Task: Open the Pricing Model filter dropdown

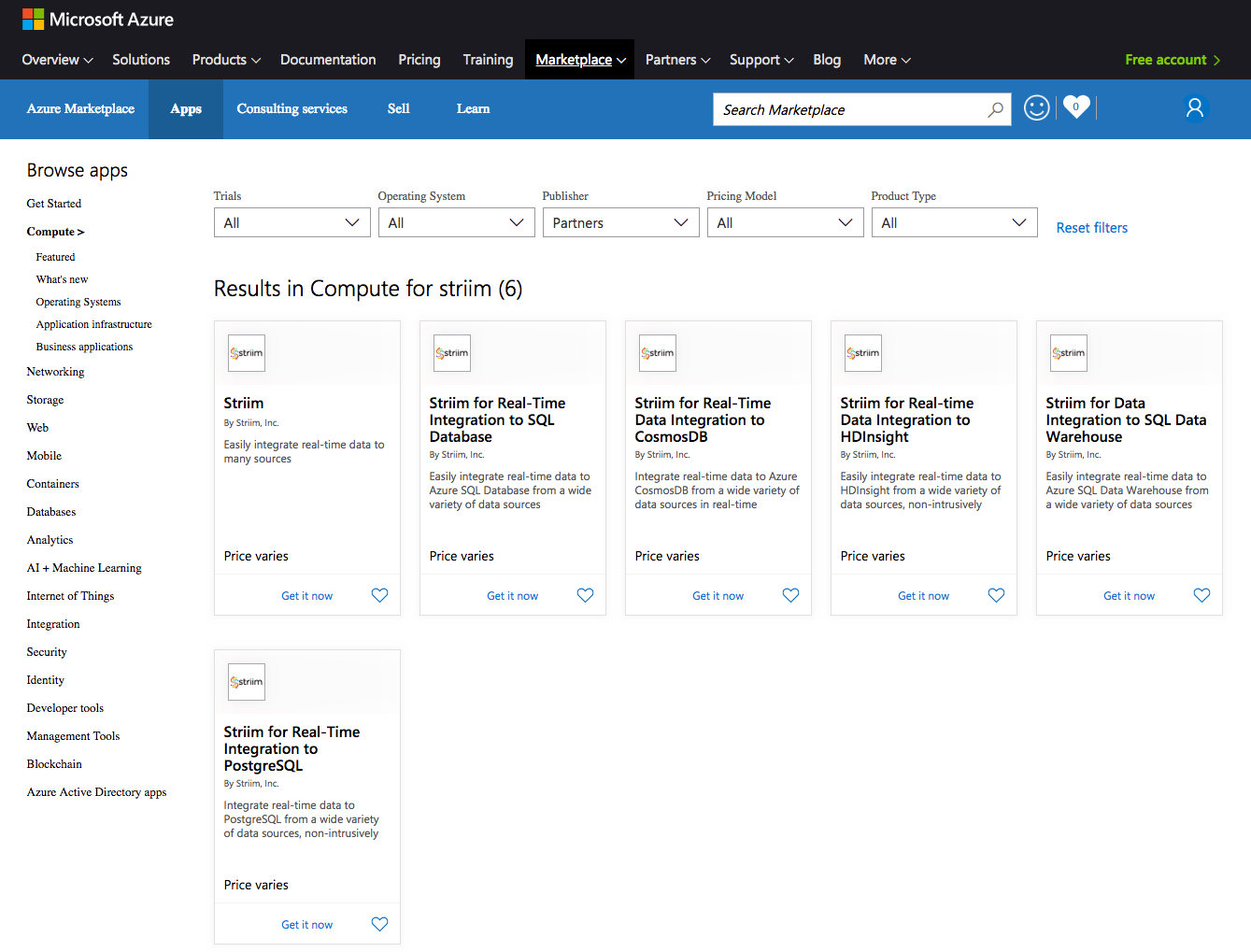Action: click(786, 222)
